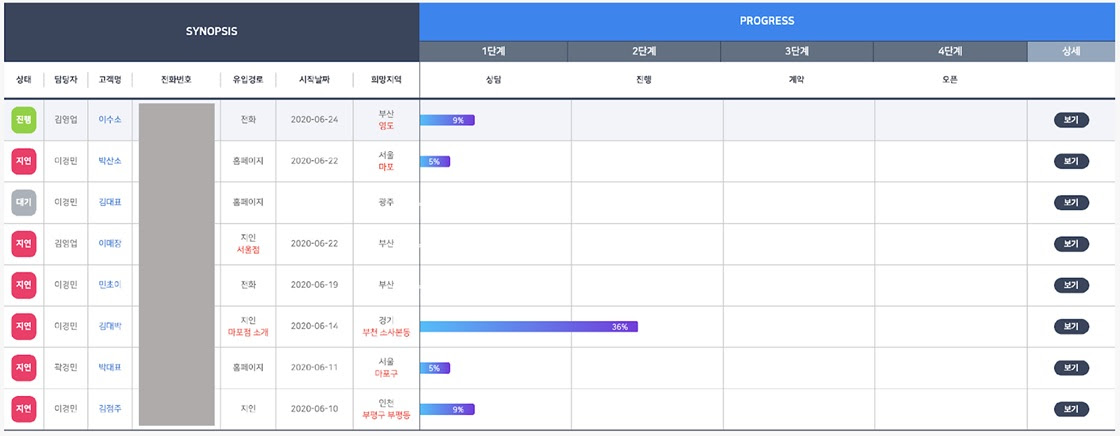This screenshot has width=1120, height=436.
Task: Click 지연 badge in 김점주's row
Action: [x=24, y=408]
